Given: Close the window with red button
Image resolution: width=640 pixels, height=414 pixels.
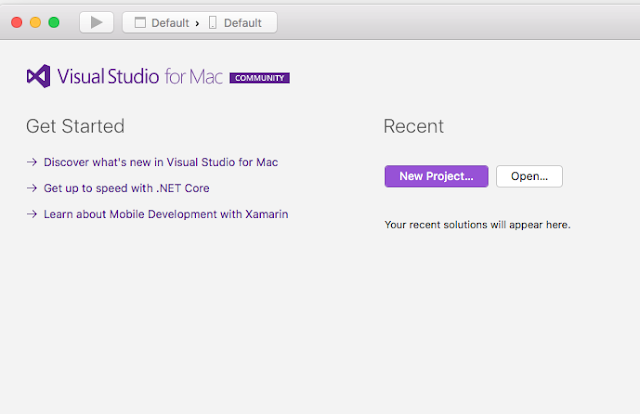Looking at the screenshot, I should tap(17, 22).
